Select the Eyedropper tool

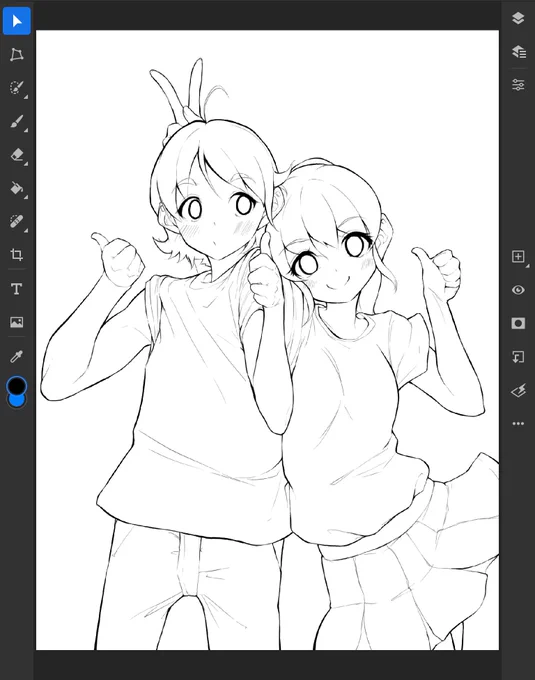[16, 356]
